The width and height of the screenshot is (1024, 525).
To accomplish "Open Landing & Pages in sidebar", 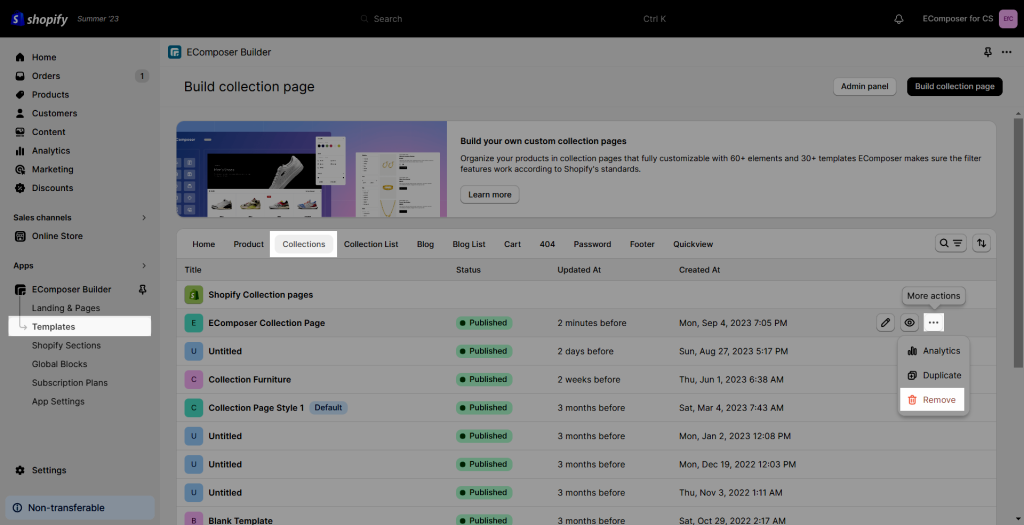I will click(x=66, y=308).
